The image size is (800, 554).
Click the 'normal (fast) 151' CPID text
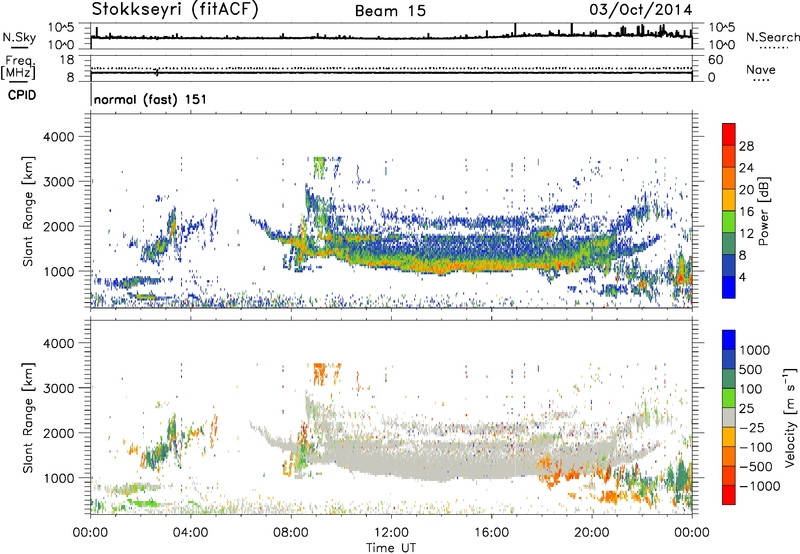point(151,99)
